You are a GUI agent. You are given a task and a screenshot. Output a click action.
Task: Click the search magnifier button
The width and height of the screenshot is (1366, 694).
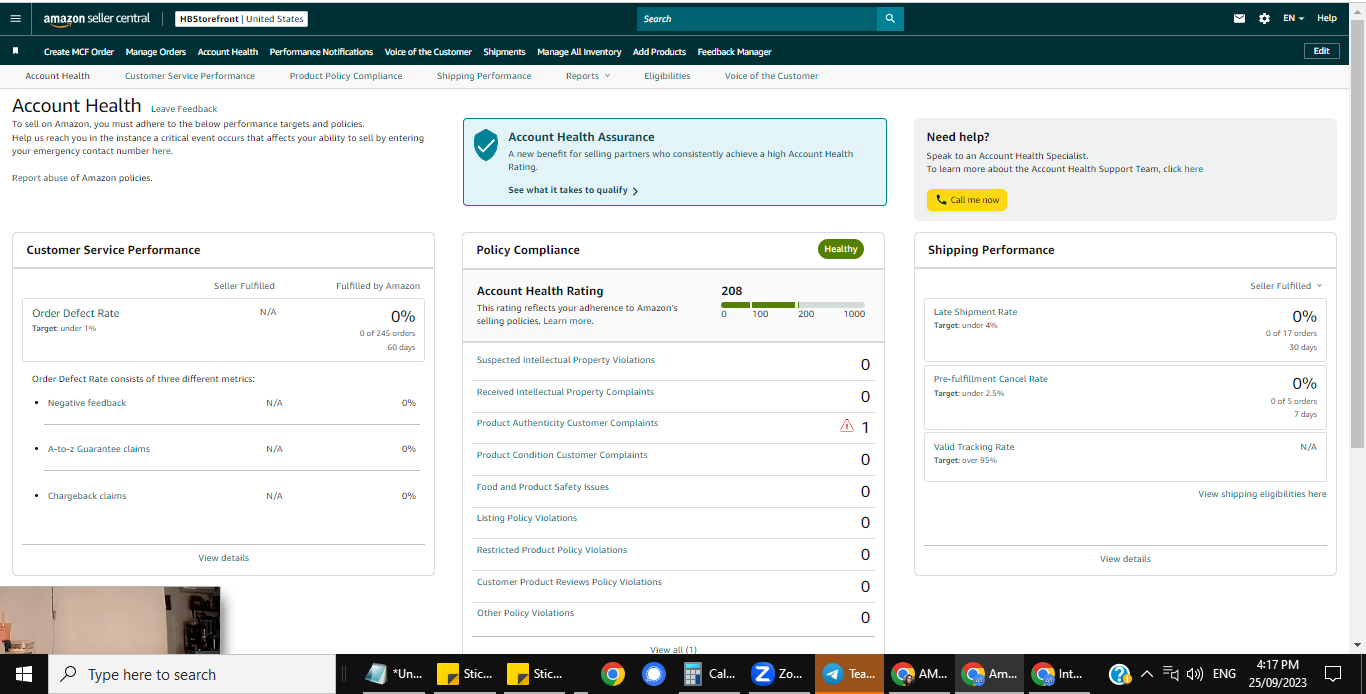point(890,19)
